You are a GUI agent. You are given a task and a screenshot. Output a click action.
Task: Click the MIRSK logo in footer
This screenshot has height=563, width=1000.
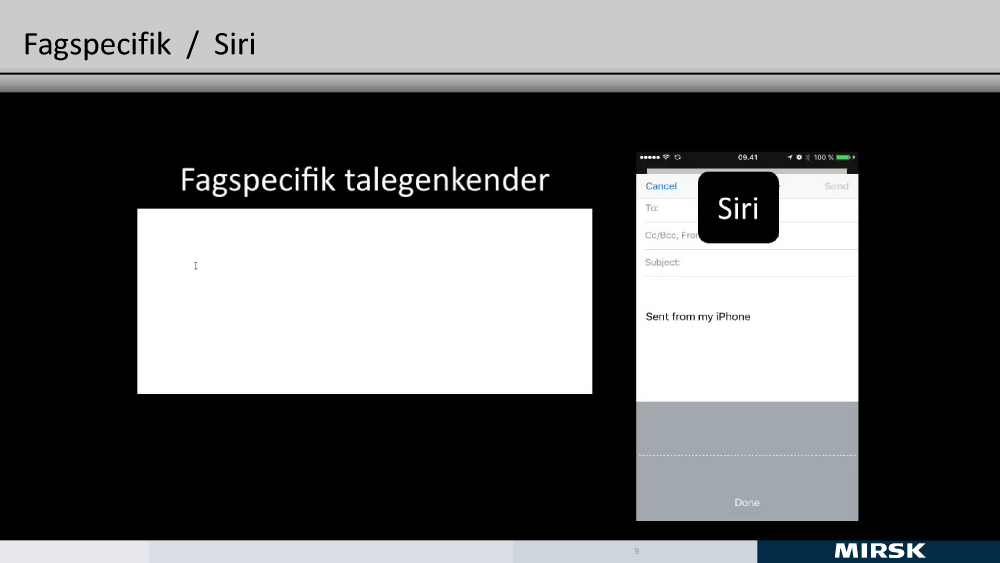pos(879,551)
